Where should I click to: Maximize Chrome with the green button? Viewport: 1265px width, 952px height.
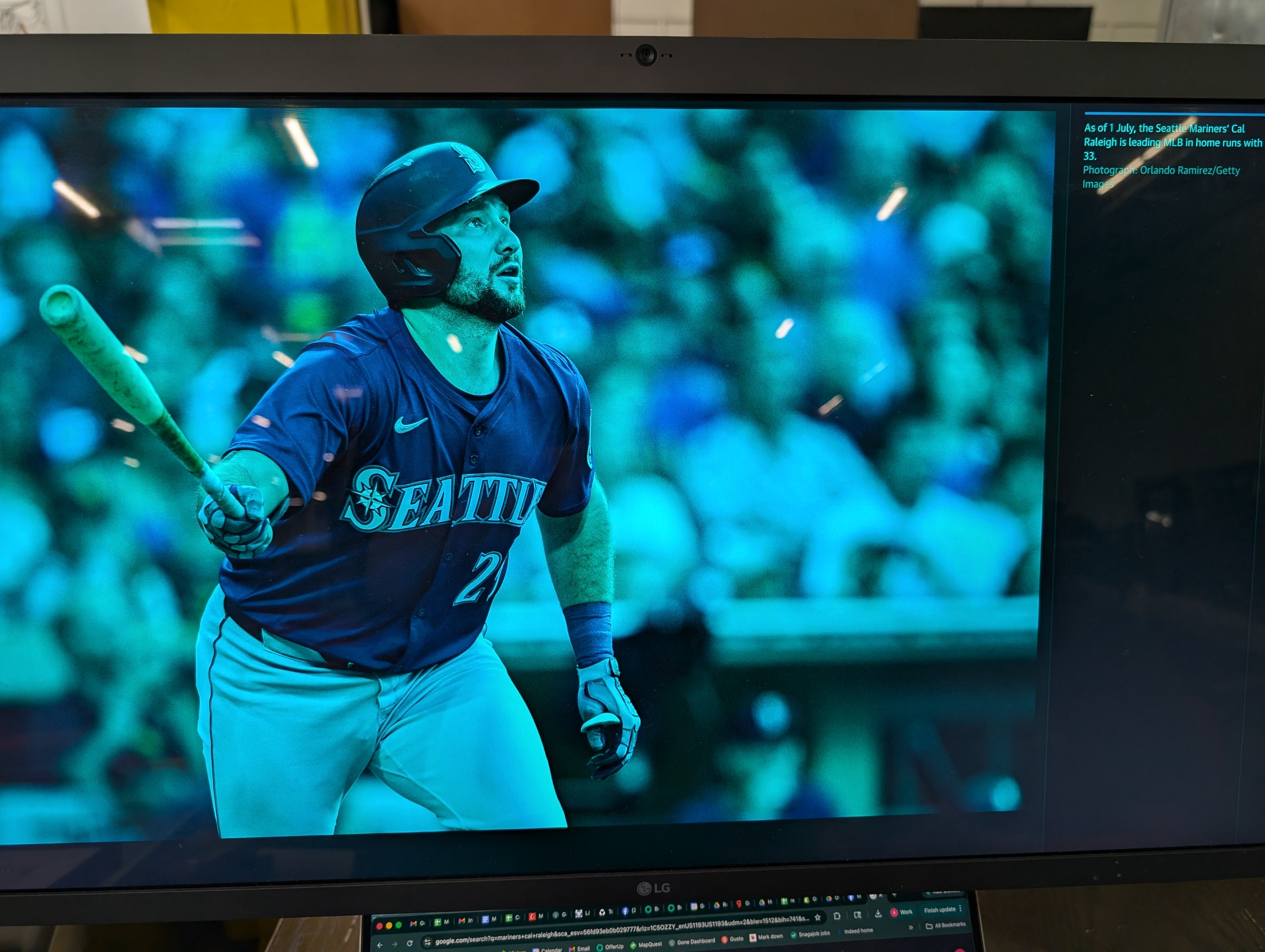[x=399, y=925]
